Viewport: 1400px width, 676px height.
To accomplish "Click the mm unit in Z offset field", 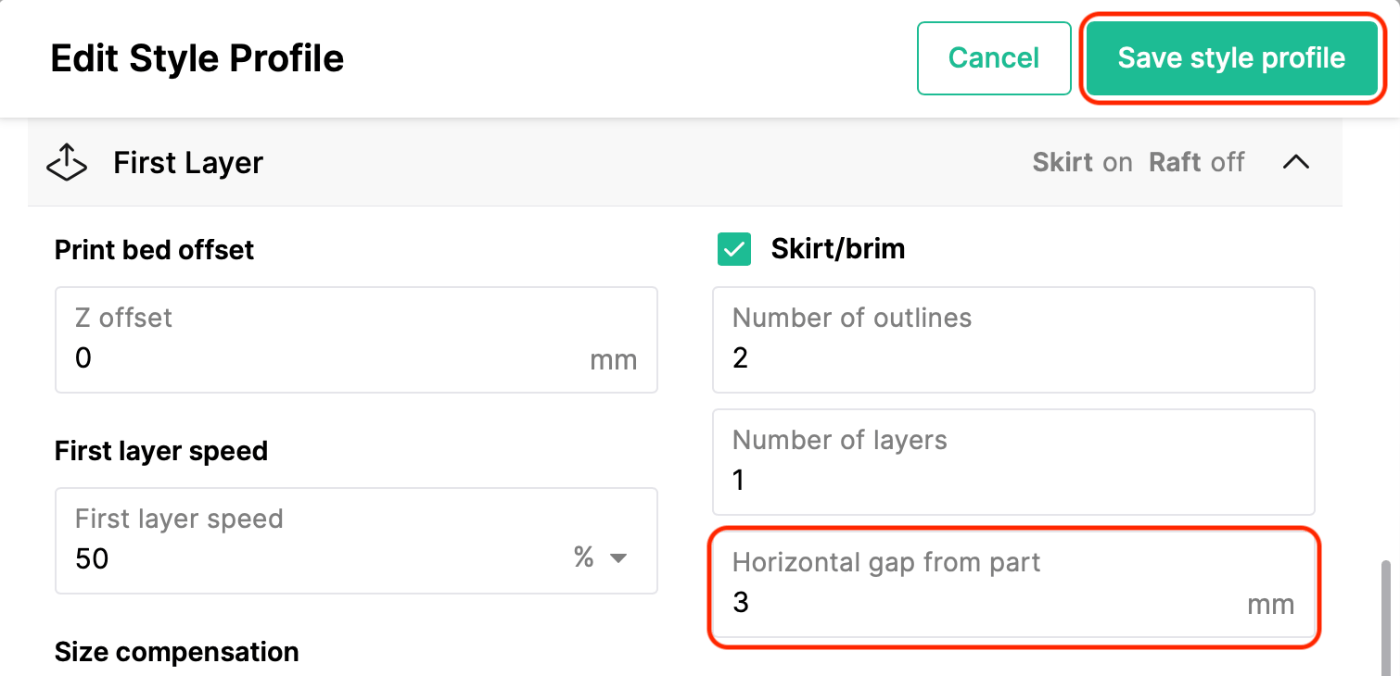I will pyautogui.click(x=613, y=360).
